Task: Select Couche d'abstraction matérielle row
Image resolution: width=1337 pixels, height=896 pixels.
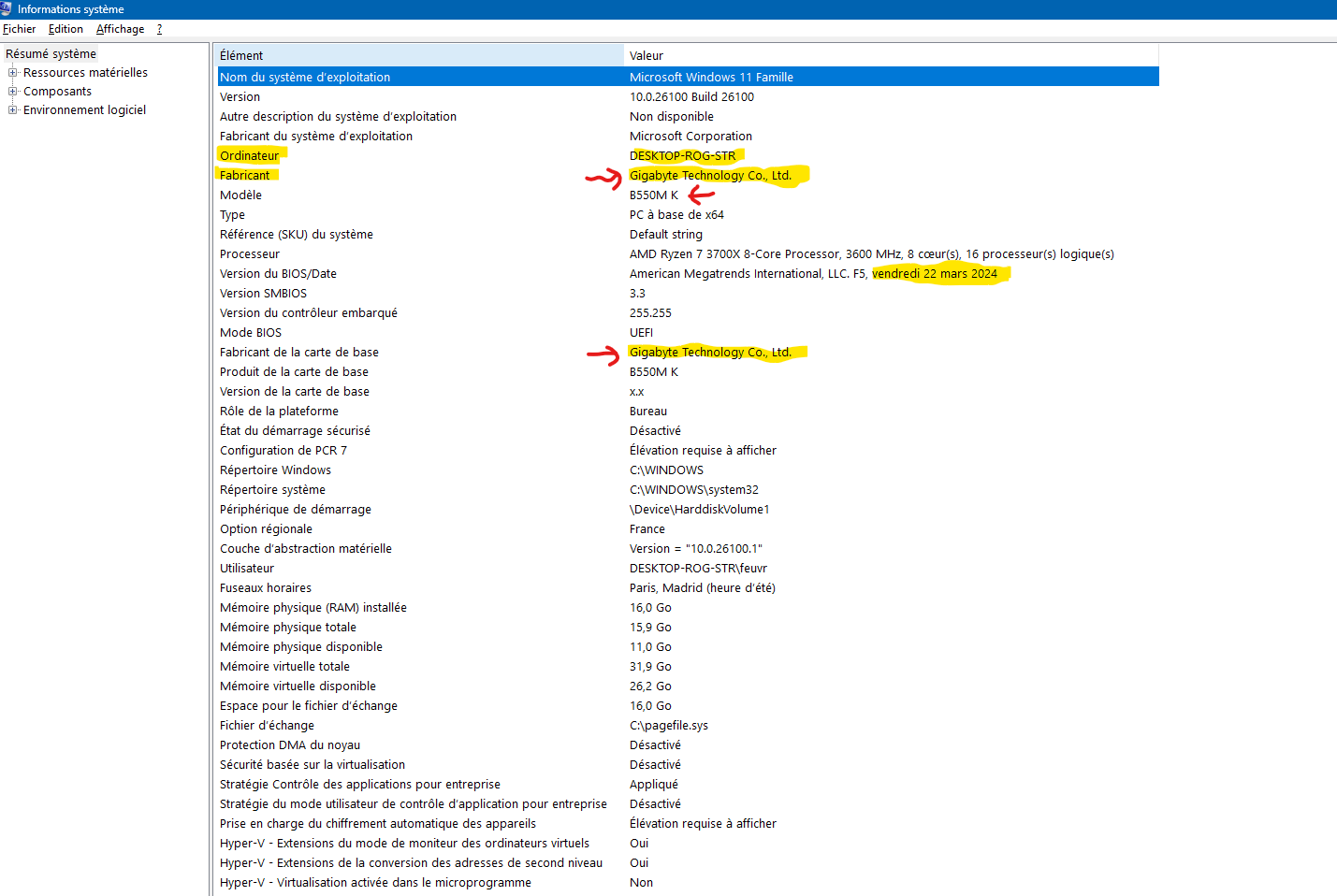Action: click(306, 549)
